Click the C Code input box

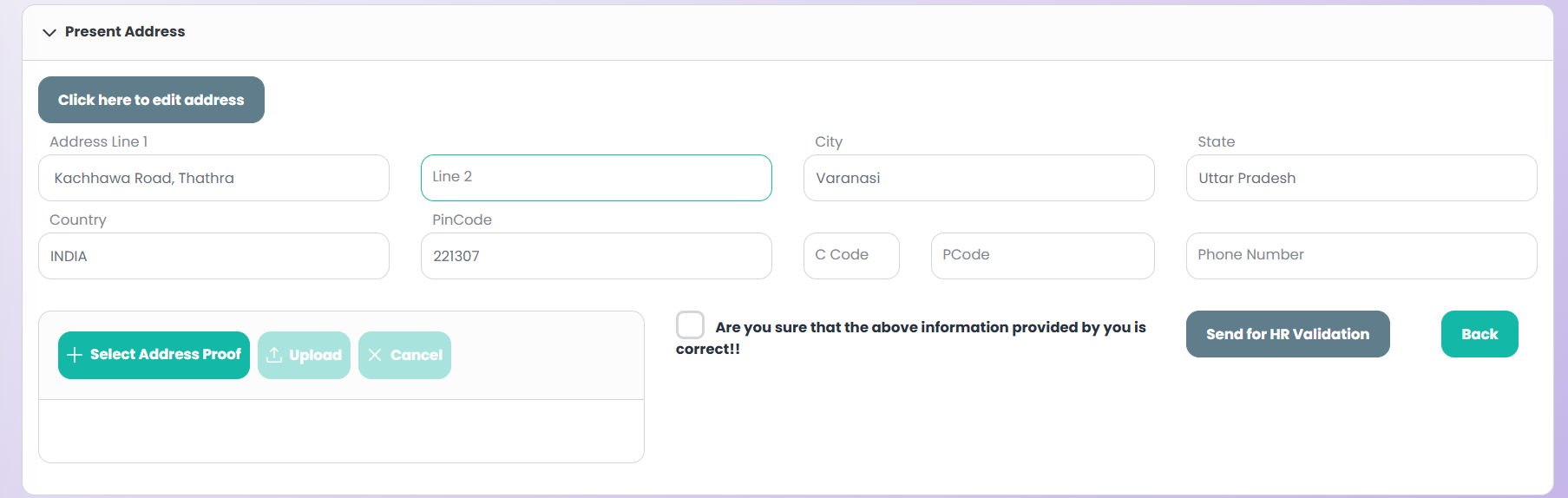click(851, 256)
